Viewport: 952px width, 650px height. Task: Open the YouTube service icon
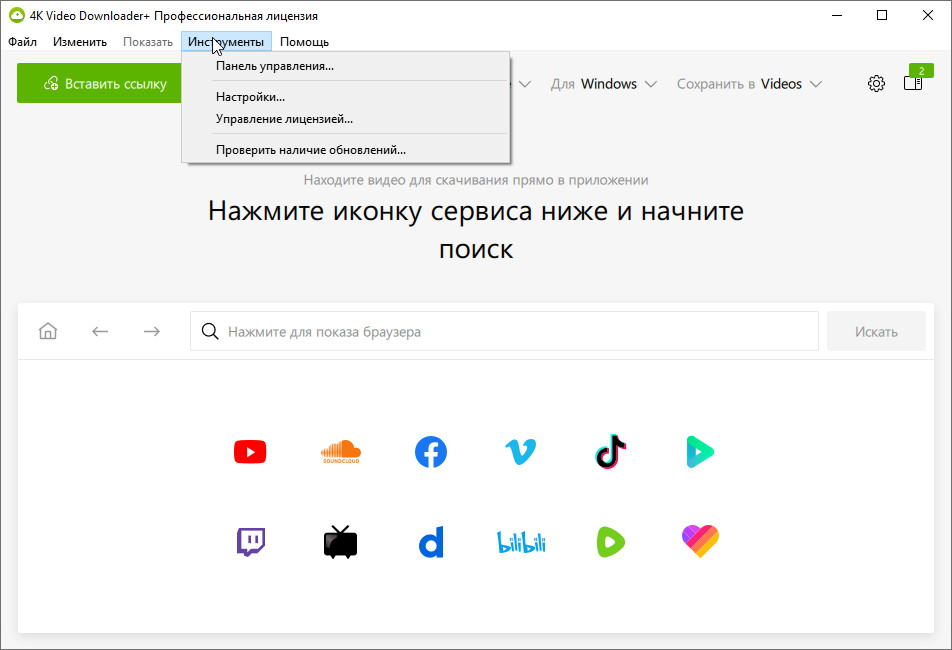[x=250, y=452]
